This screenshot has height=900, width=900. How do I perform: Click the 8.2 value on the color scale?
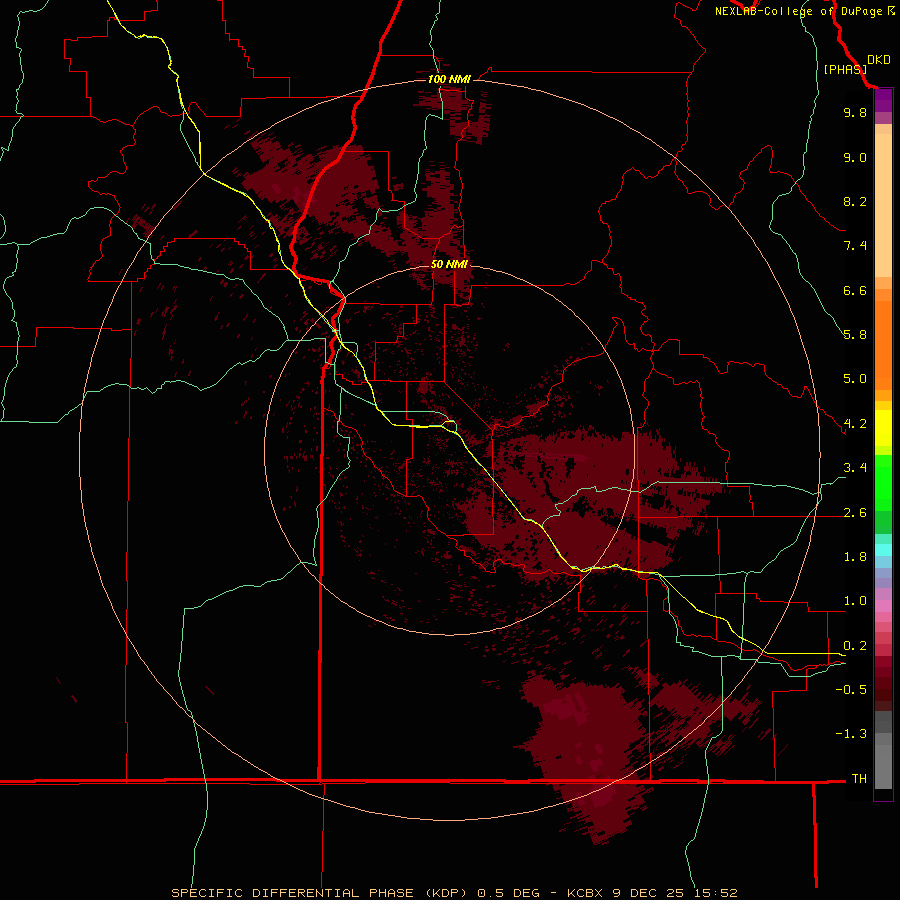855,201
